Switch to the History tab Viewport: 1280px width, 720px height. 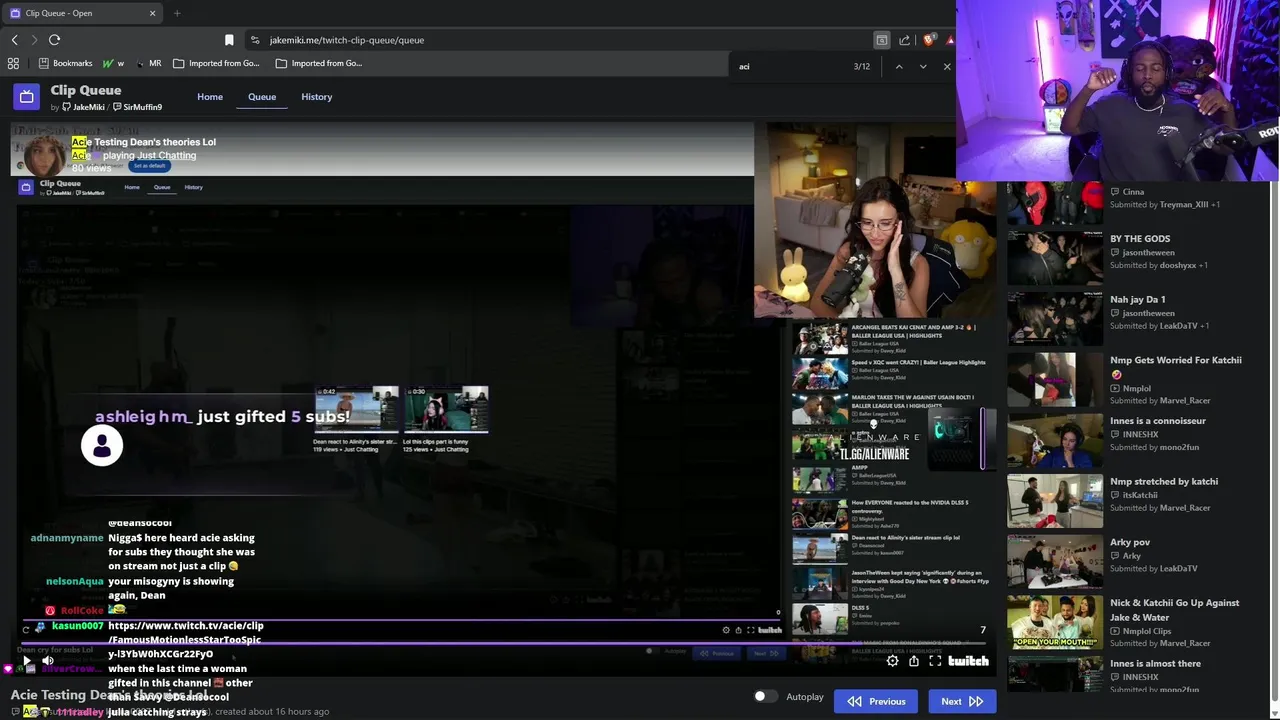pyautogui.click(x=317, y=97)
